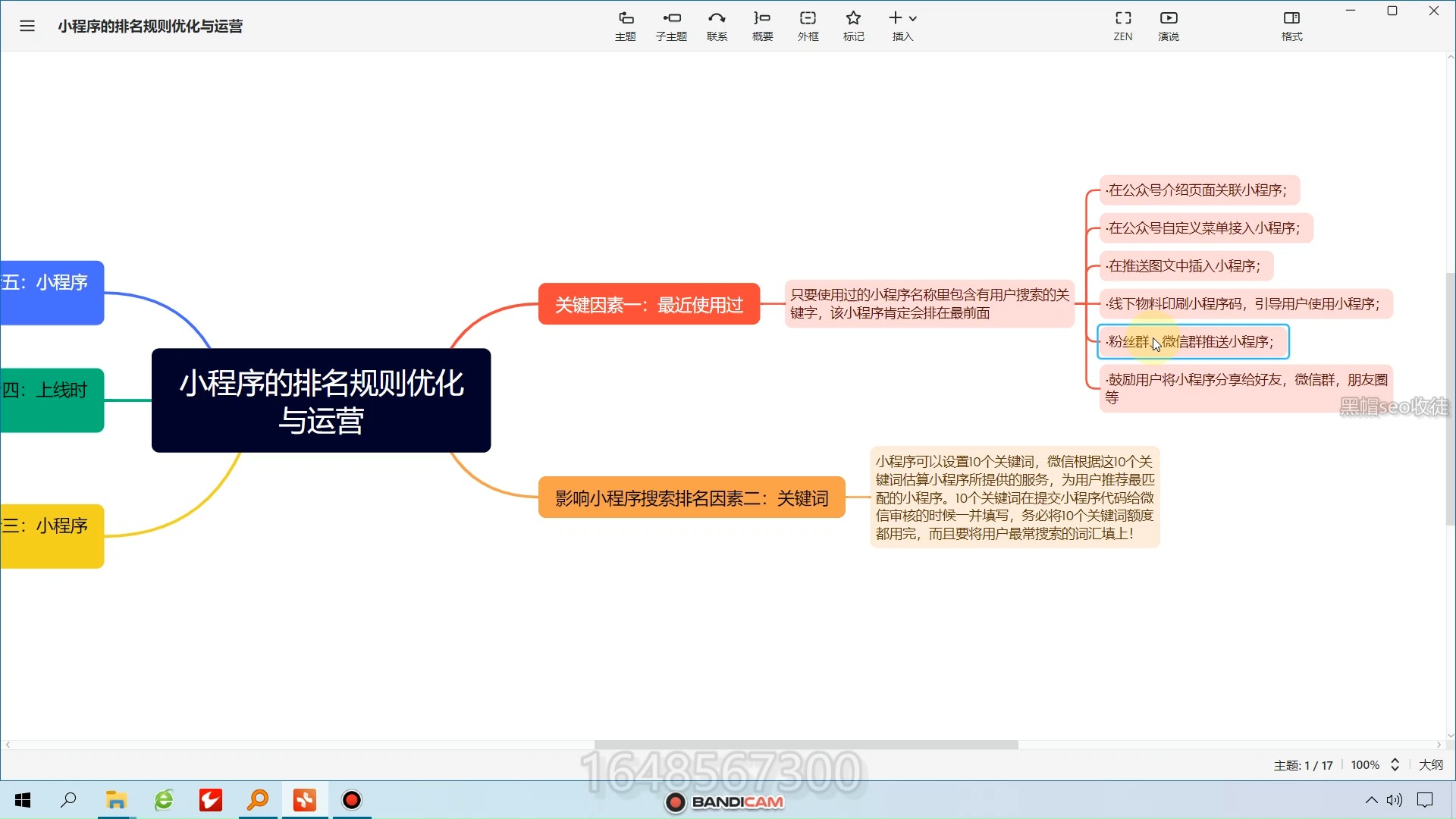1456x819 pixels.
Task: Select node 影响小程序搜索排名因素二：关键词
Action: coord(692,497)
